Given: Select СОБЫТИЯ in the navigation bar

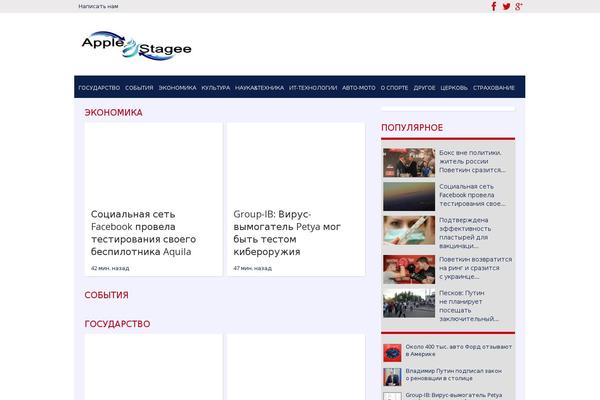Looking at the screenshot, I should tap(139, 88).
